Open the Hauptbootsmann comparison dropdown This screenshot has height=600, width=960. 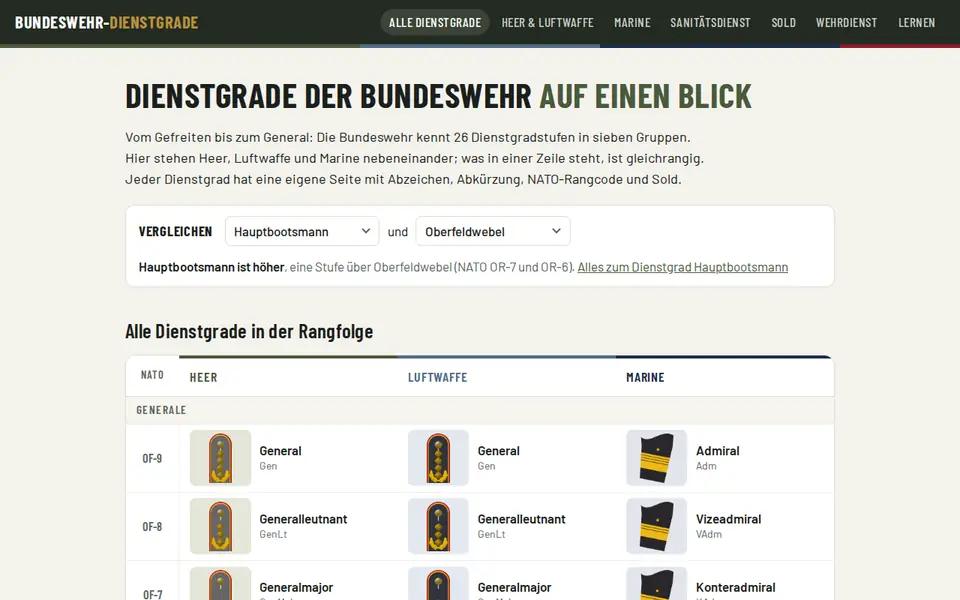click(302, 231)
